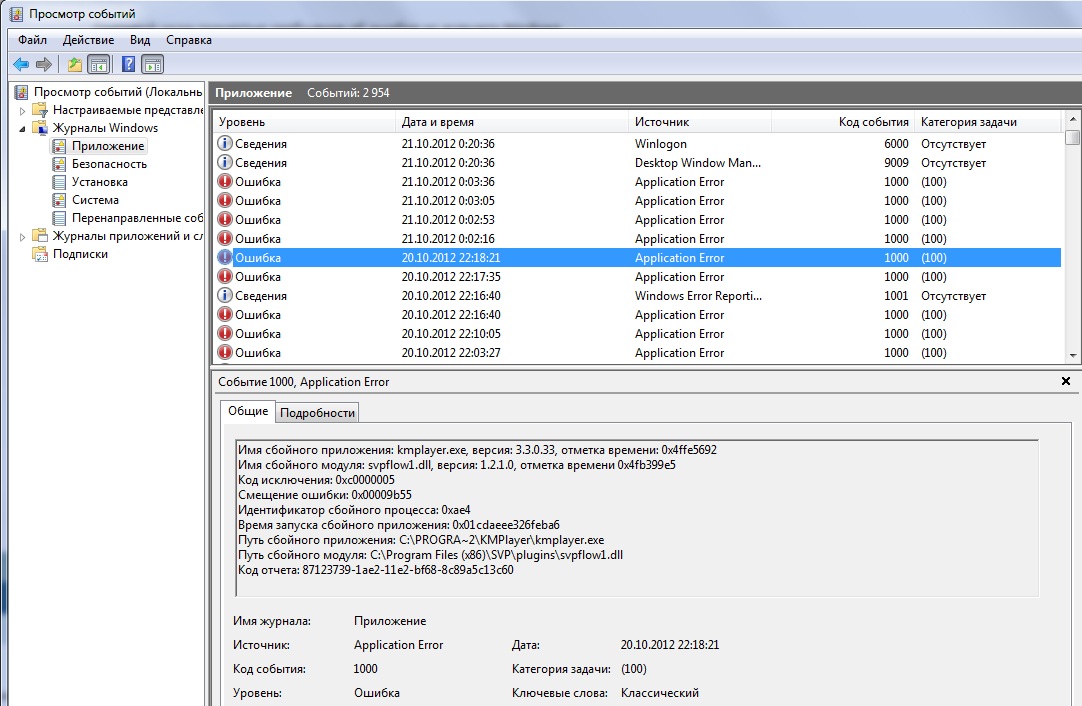
Task: Click Журналы приложений и служб folder icon
Action: tap(40, 236)
